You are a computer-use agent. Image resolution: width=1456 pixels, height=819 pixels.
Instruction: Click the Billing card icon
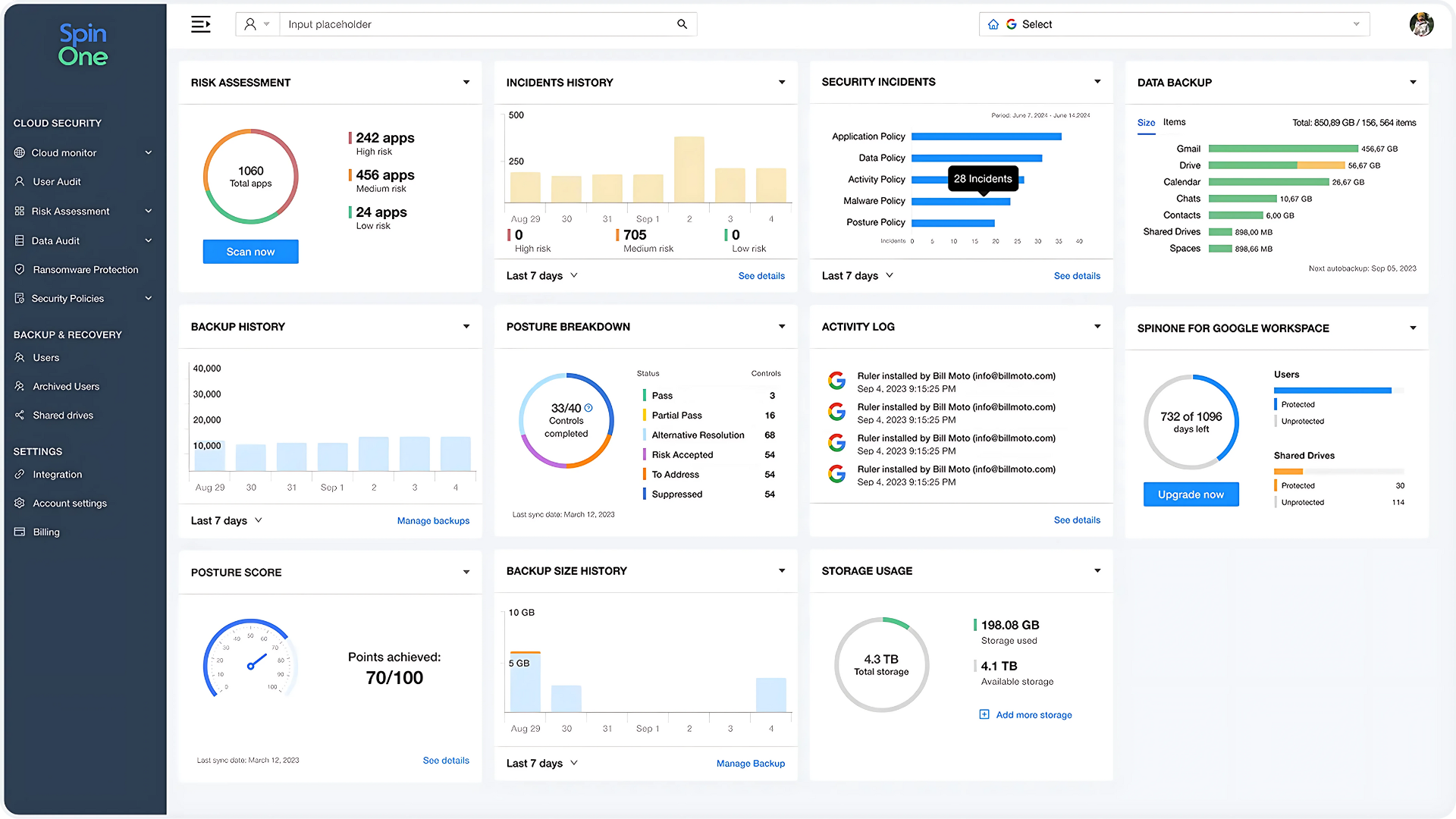tap(20, 532)
